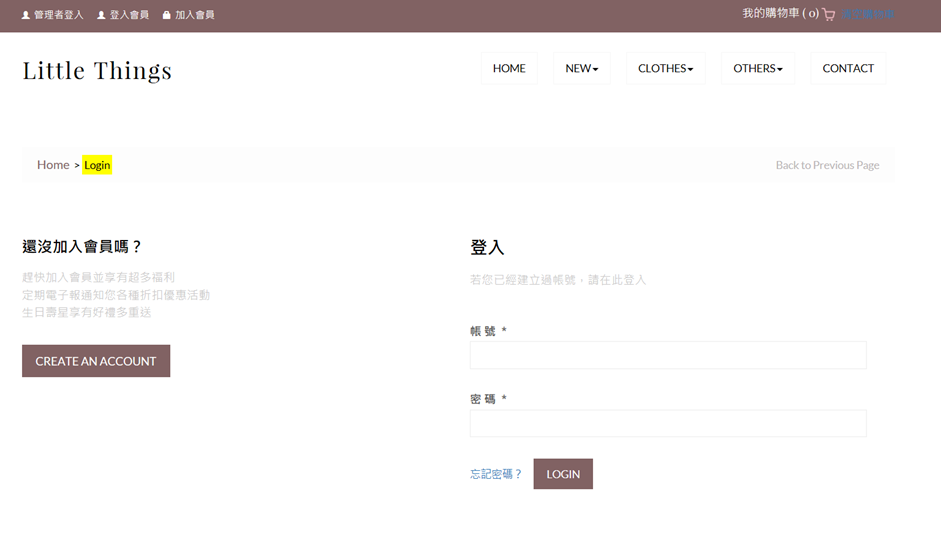This screenshot has height=559, width=941.
Task: Click the CREATE AN ACCOUNT button
Action: point(96,361)
